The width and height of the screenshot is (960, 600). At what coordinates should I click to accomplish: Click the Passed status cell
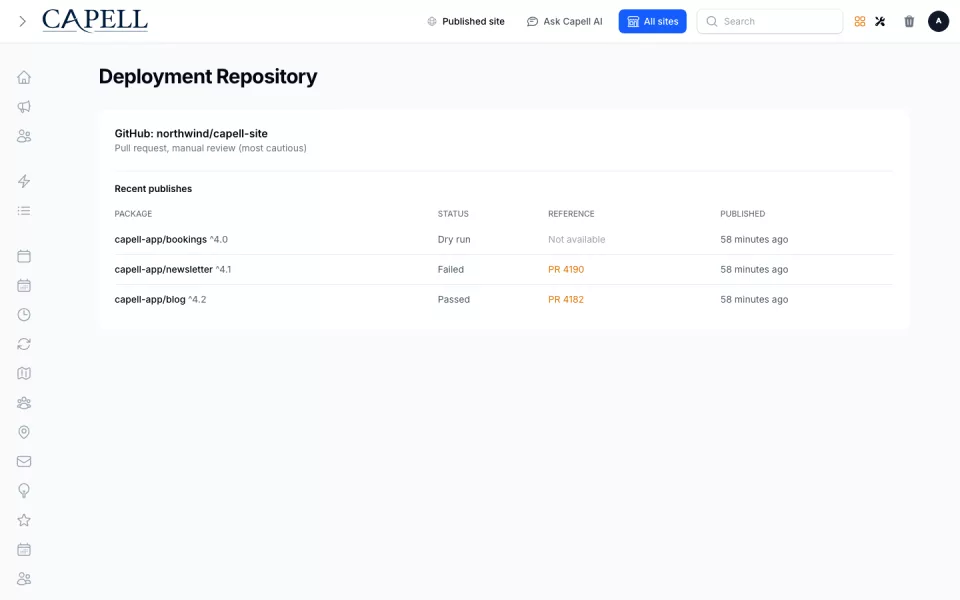point(454,299)
